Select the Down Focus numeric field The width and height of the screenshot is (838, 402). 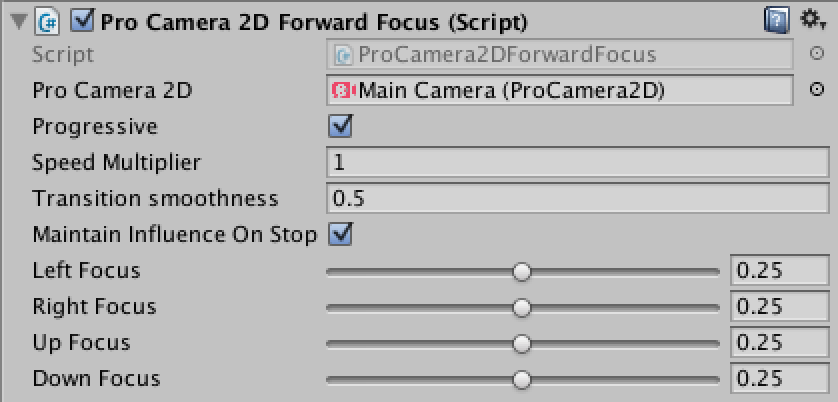[779, 378]
